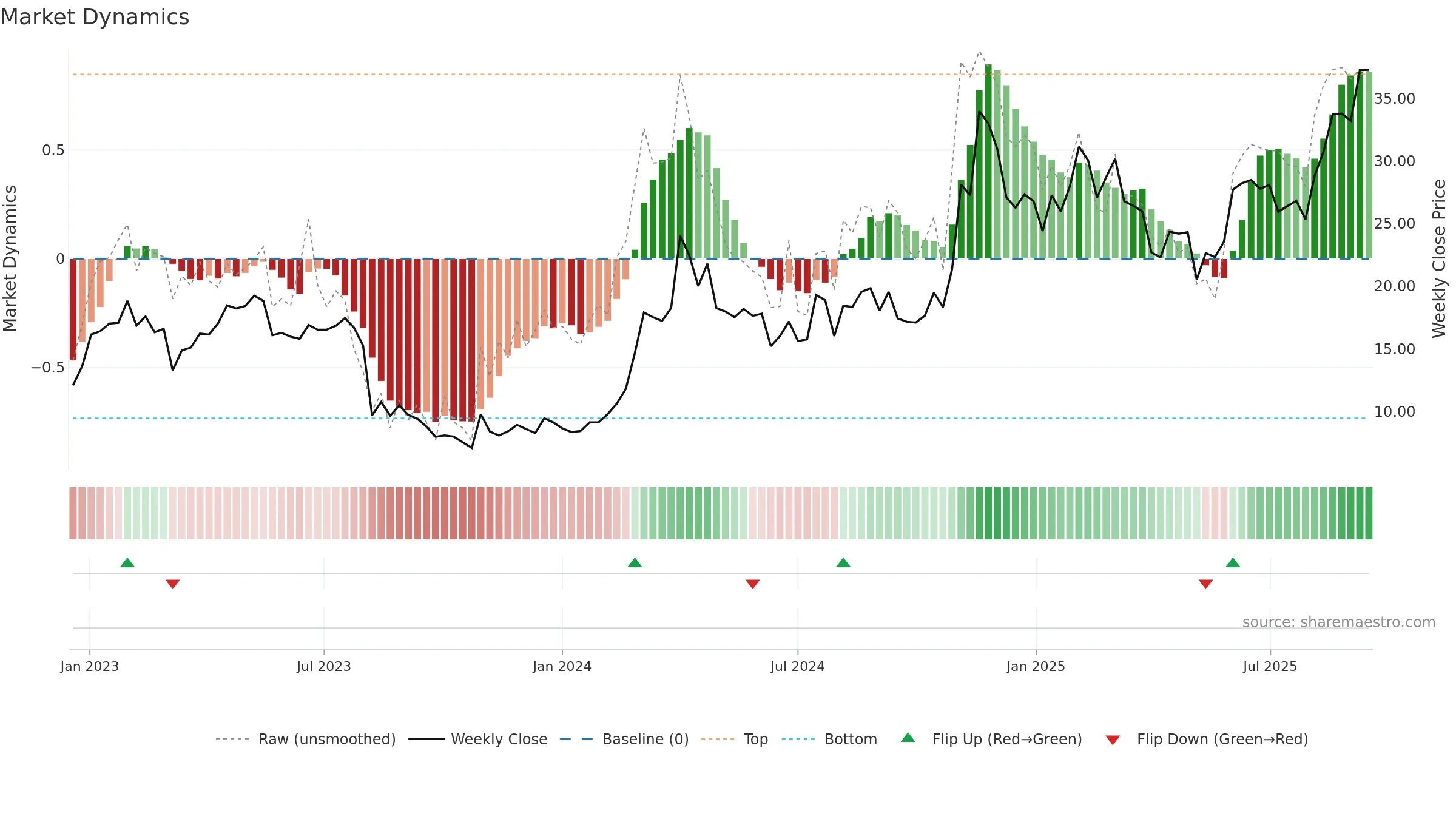
Task: Click the final light green bar at far right
Action: pyautogui.click(x=1369, y=165)
